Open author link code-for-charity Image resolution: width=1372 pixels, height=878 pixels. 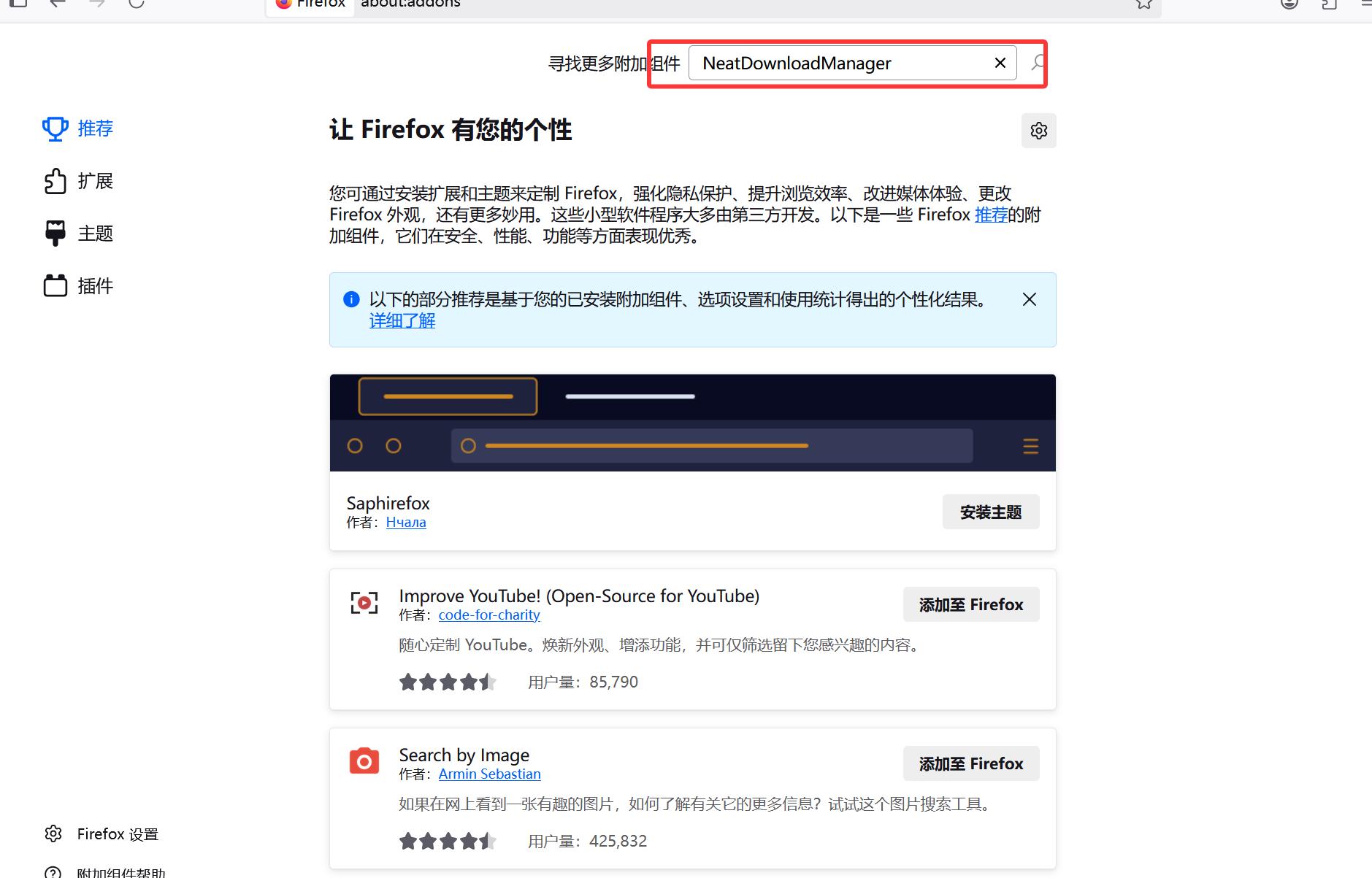489,615
